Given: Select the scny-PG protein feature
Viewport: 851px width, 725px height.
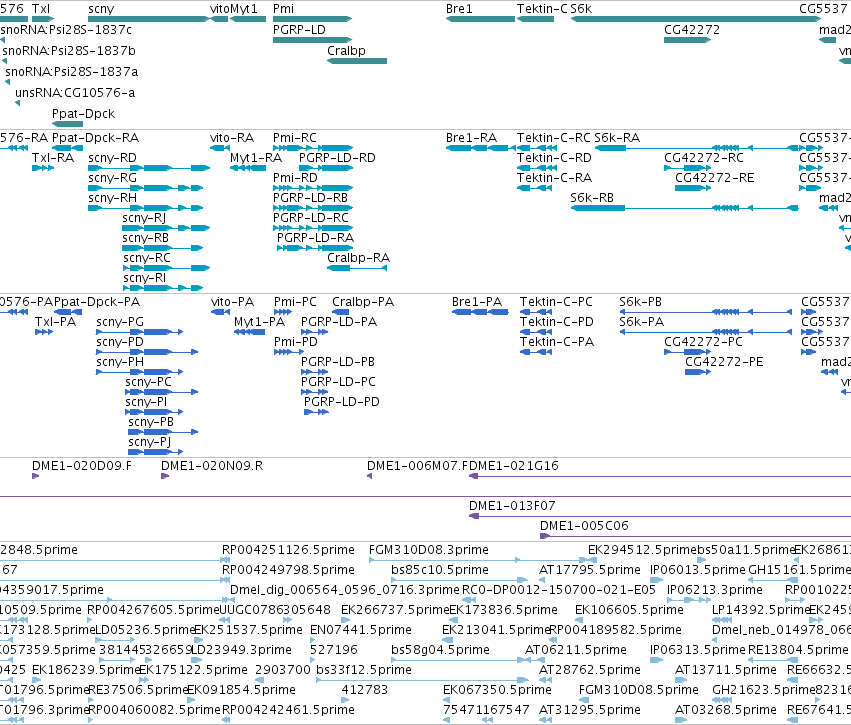Looking at the screenshot, I should pos(139,332).
